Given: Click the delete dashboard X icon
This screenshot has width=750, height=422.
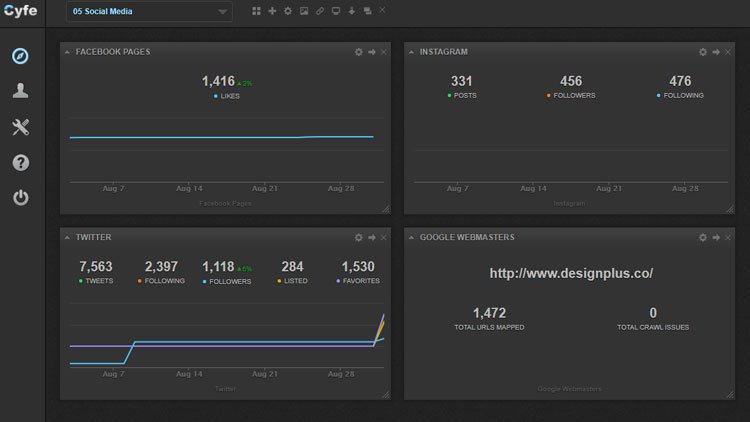Looking at the screenshot, I should point(382,10).
